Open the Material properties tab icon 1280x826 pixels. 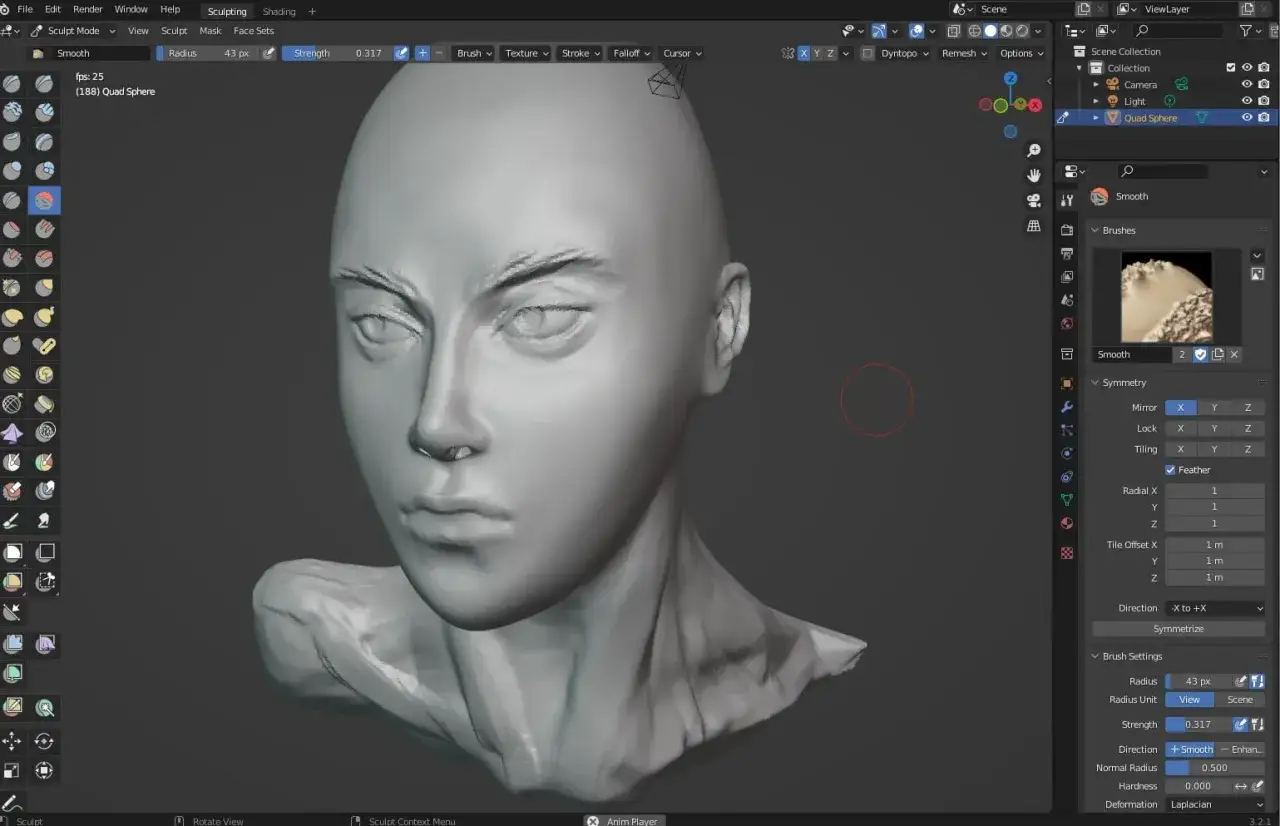1067,523
